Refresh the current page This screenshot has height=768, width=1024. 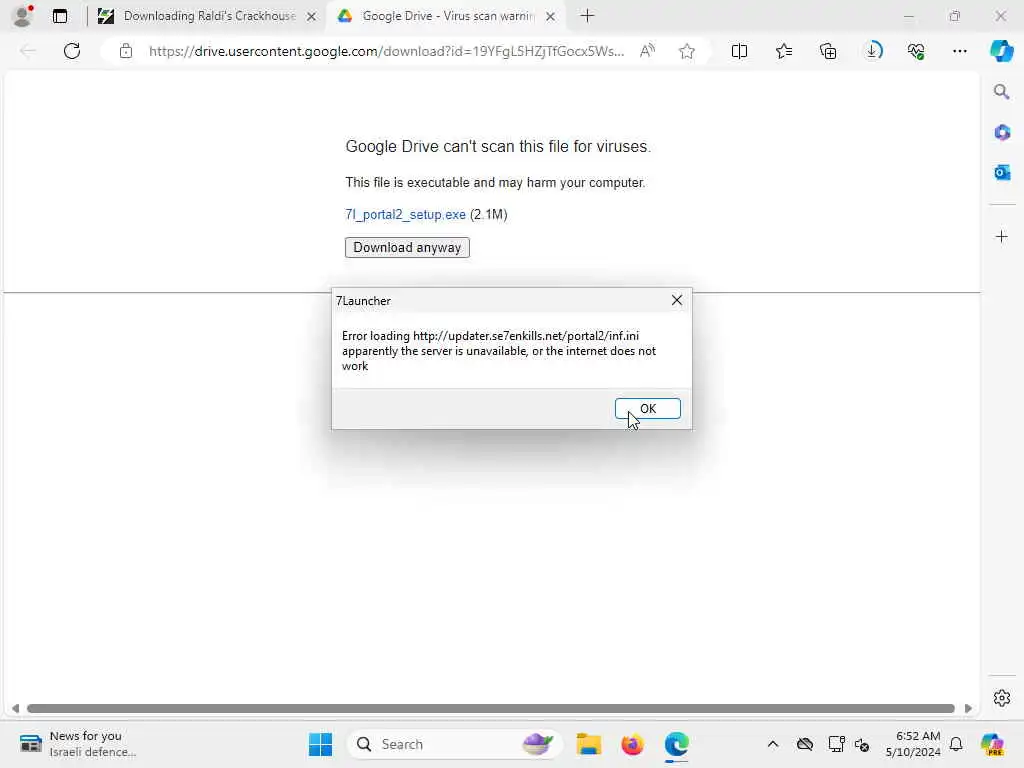point(72,51)
